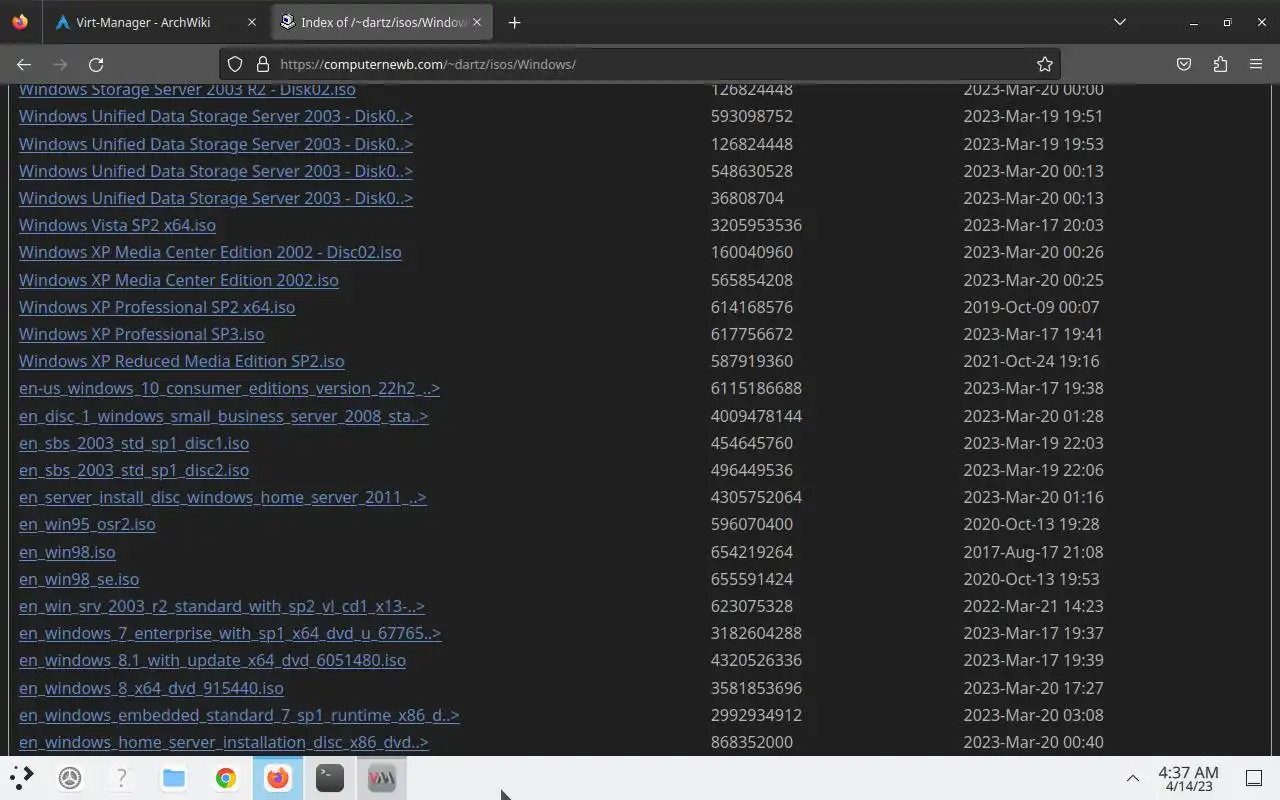This screenshot has height=800, width=1280.
Task: Select file size 654219264
Action: pyautogui.click(x=752, y=552)
